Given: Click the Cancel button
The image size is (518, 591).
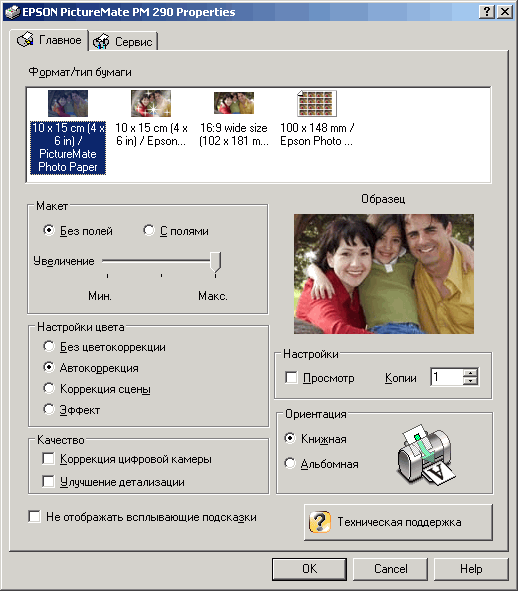Looking at the screenshot, I should (390, 569).
